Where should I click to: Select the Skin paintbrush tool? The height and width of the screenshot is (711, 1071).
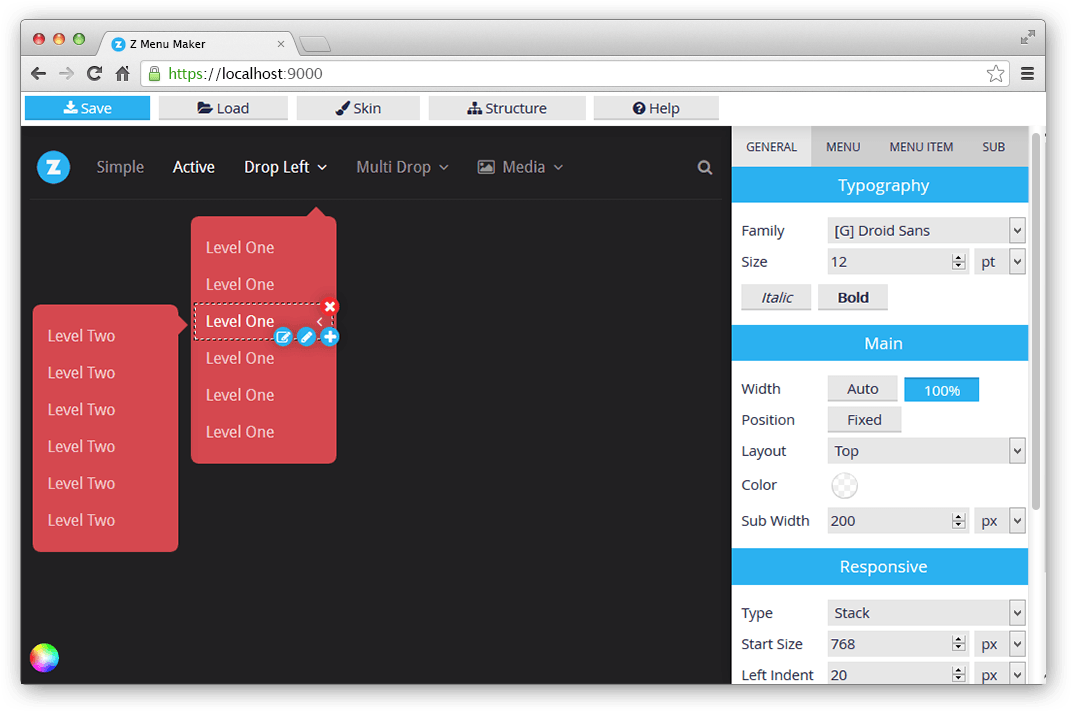(x=358, y=107)
